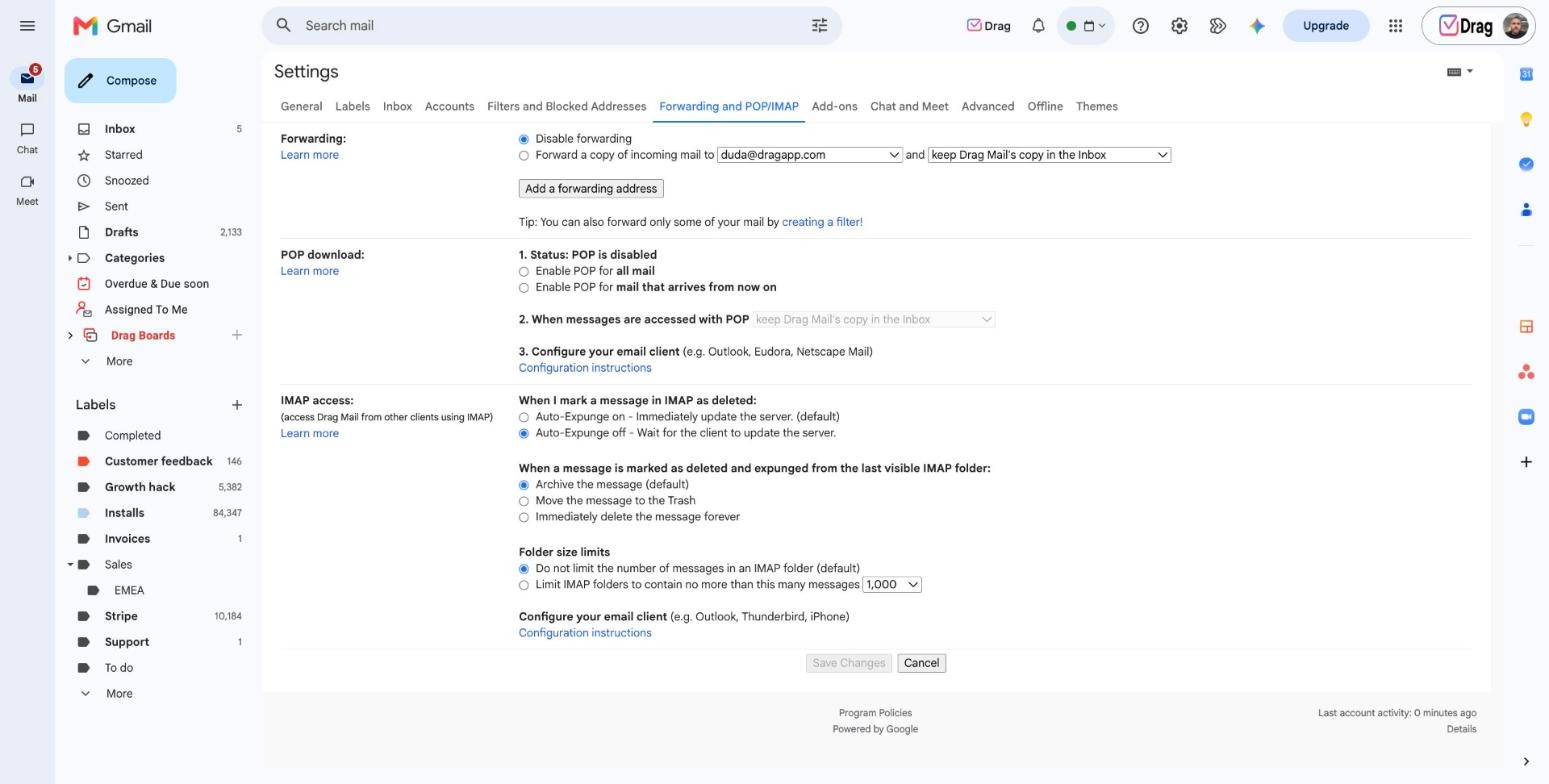Click Add a forwarding address button
Screen dimensions: 1549x784
click(x=591, y=189)
